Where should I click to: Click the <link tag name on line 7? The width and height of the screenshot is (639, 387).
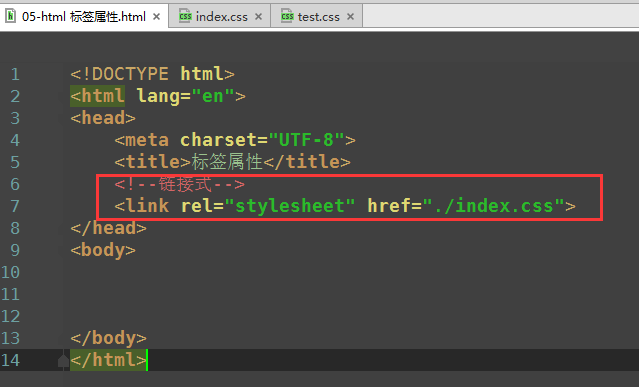tap(141, 206)
